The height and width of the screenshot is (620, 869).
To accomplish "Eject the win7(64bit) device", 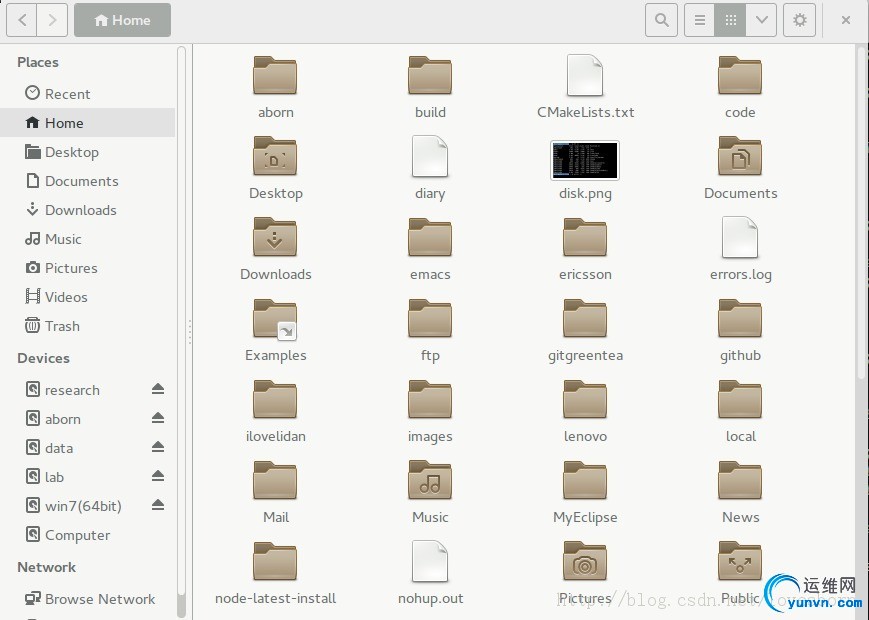I will click(158, 505).
